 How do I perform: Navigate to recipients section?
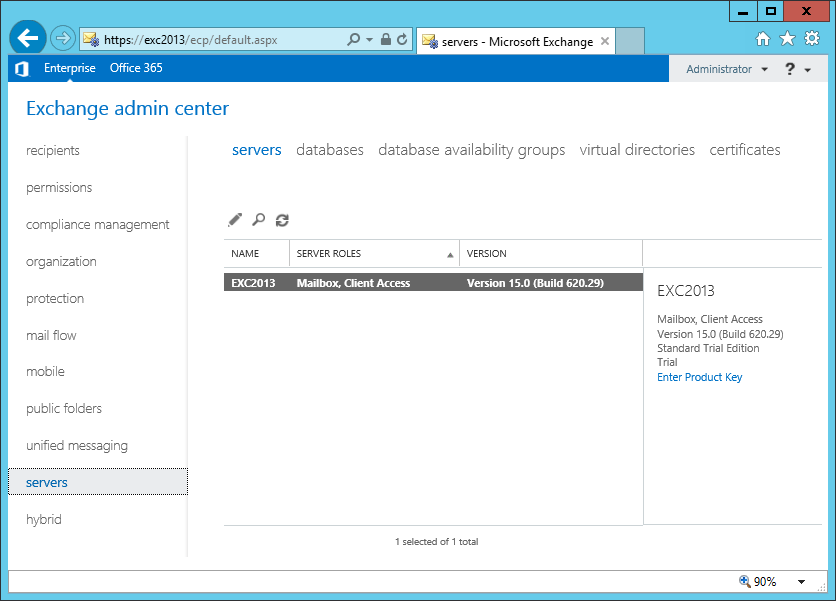click(x=53, y=150)
